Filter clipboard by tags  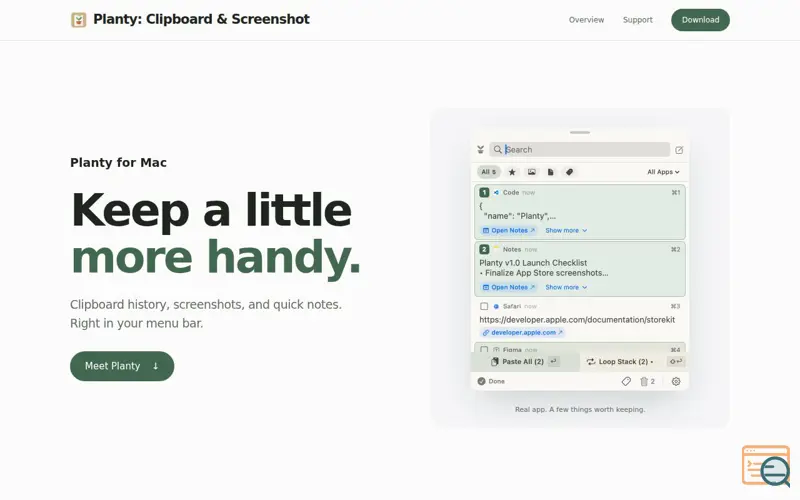pyautogui.click(x=569, y=172)
